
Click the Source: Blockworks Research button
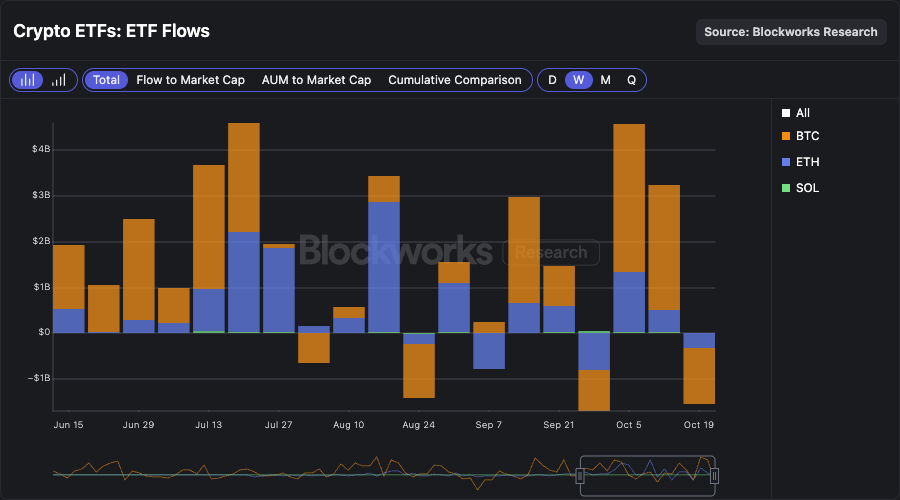(791, 32)
